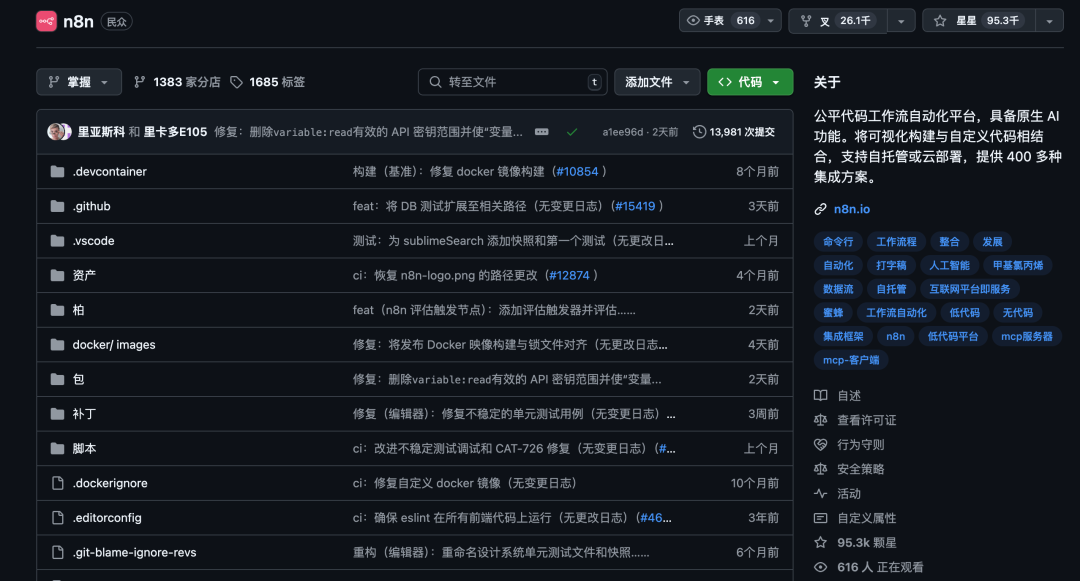Click the 互联网平台即服务 topic tag

(969, 288)
